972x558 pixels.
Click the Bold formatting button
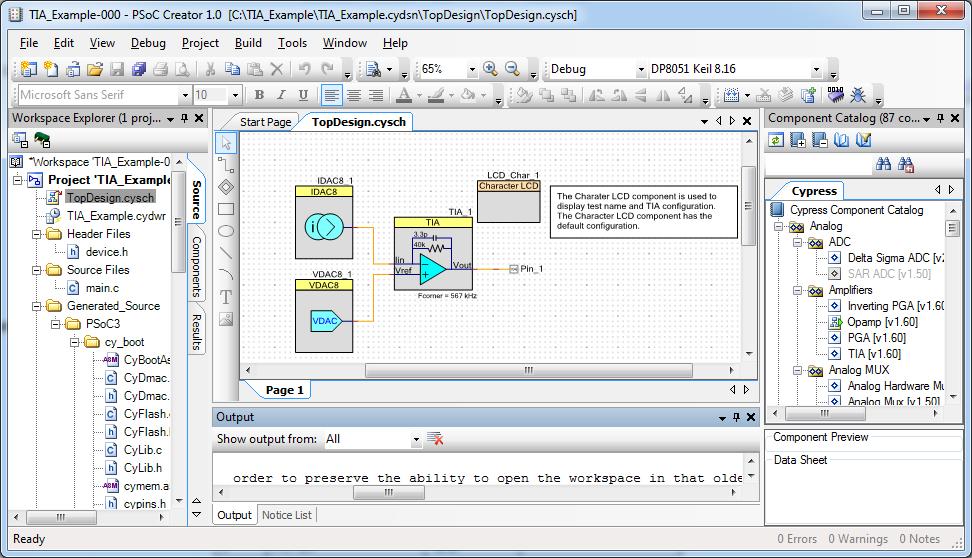click(259, 95)
